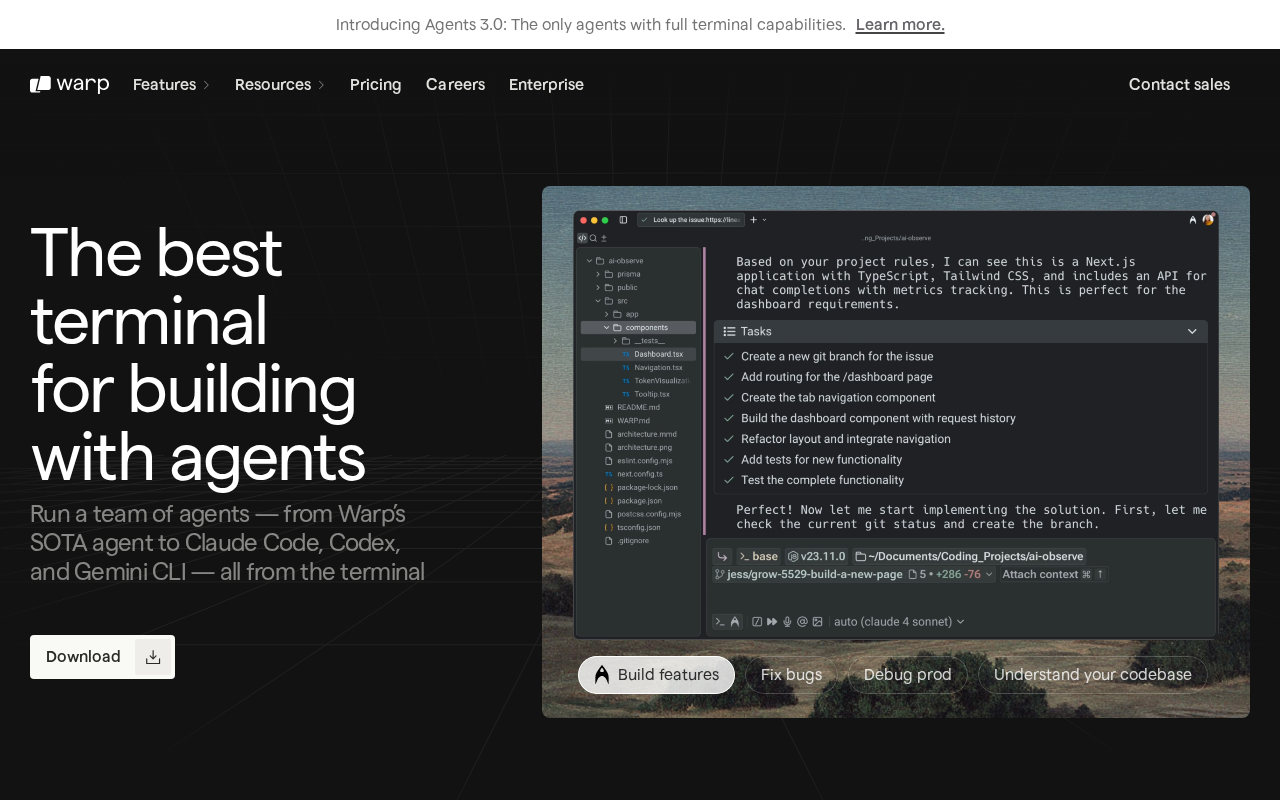Click the attach image icon in input bar
Image resolution: width=1280 pixels, height=800 pixels.
point(817,622)
